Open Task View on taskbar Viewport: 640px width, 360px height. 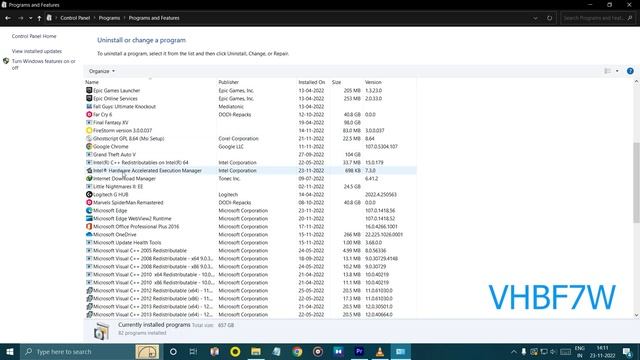coord(193,351)
